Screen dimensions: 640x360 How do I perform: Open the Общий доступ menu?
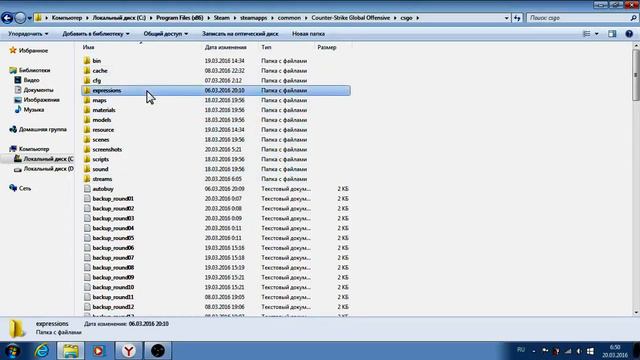point(166,34)
